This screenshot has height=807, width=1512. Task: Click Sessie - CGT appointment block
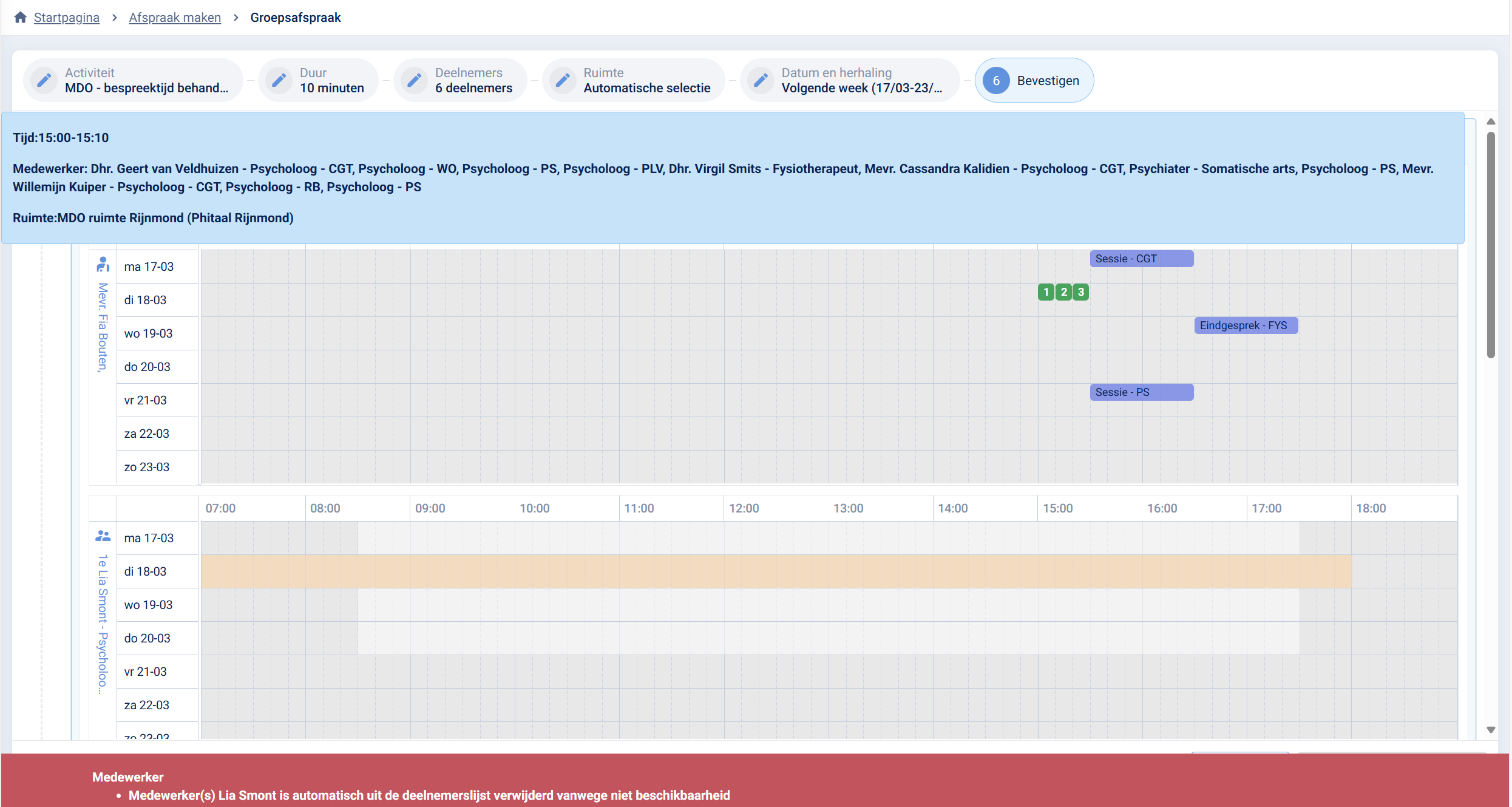pos(1141,259)
